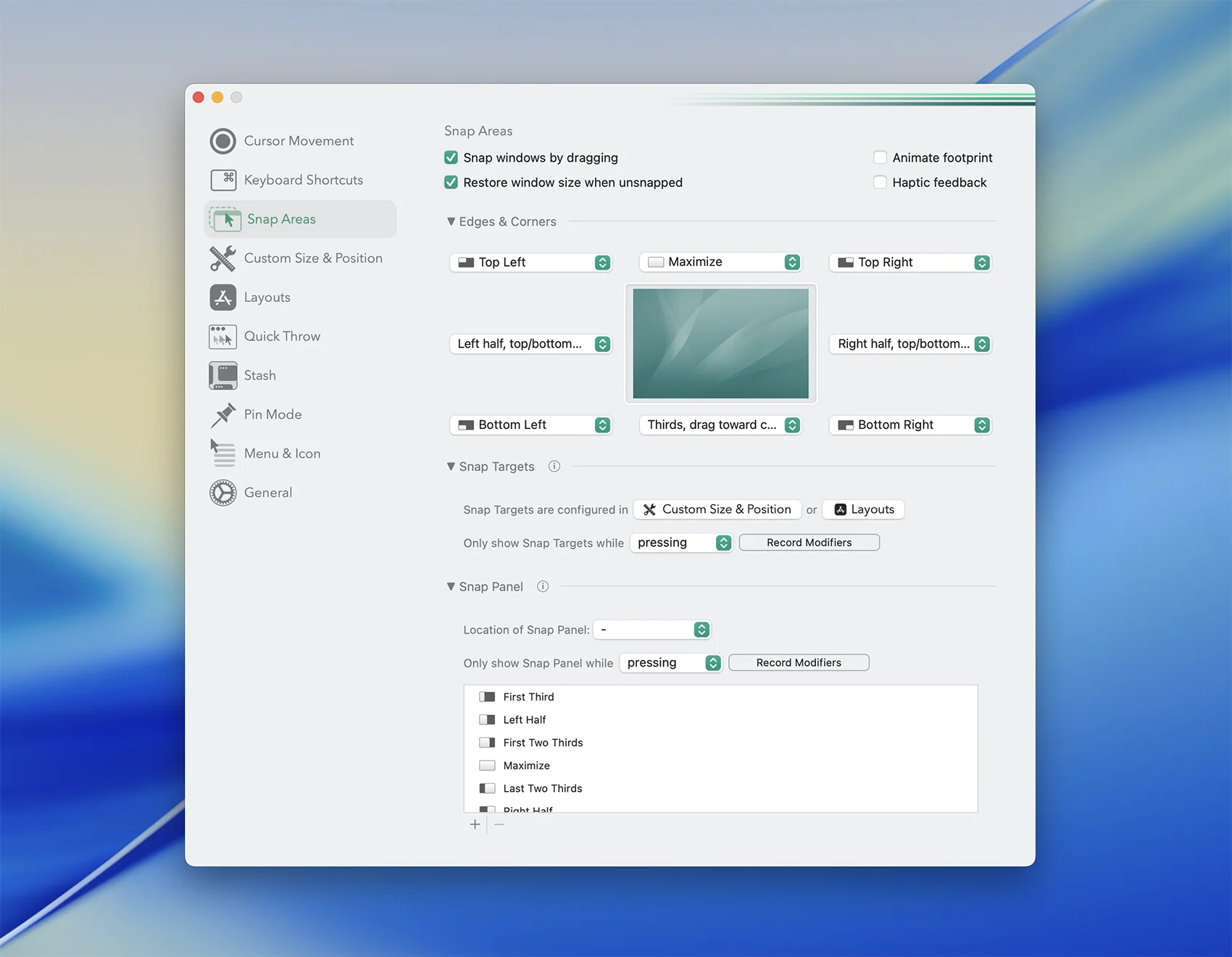Go to the Menu & Icon section

[282, 454]
